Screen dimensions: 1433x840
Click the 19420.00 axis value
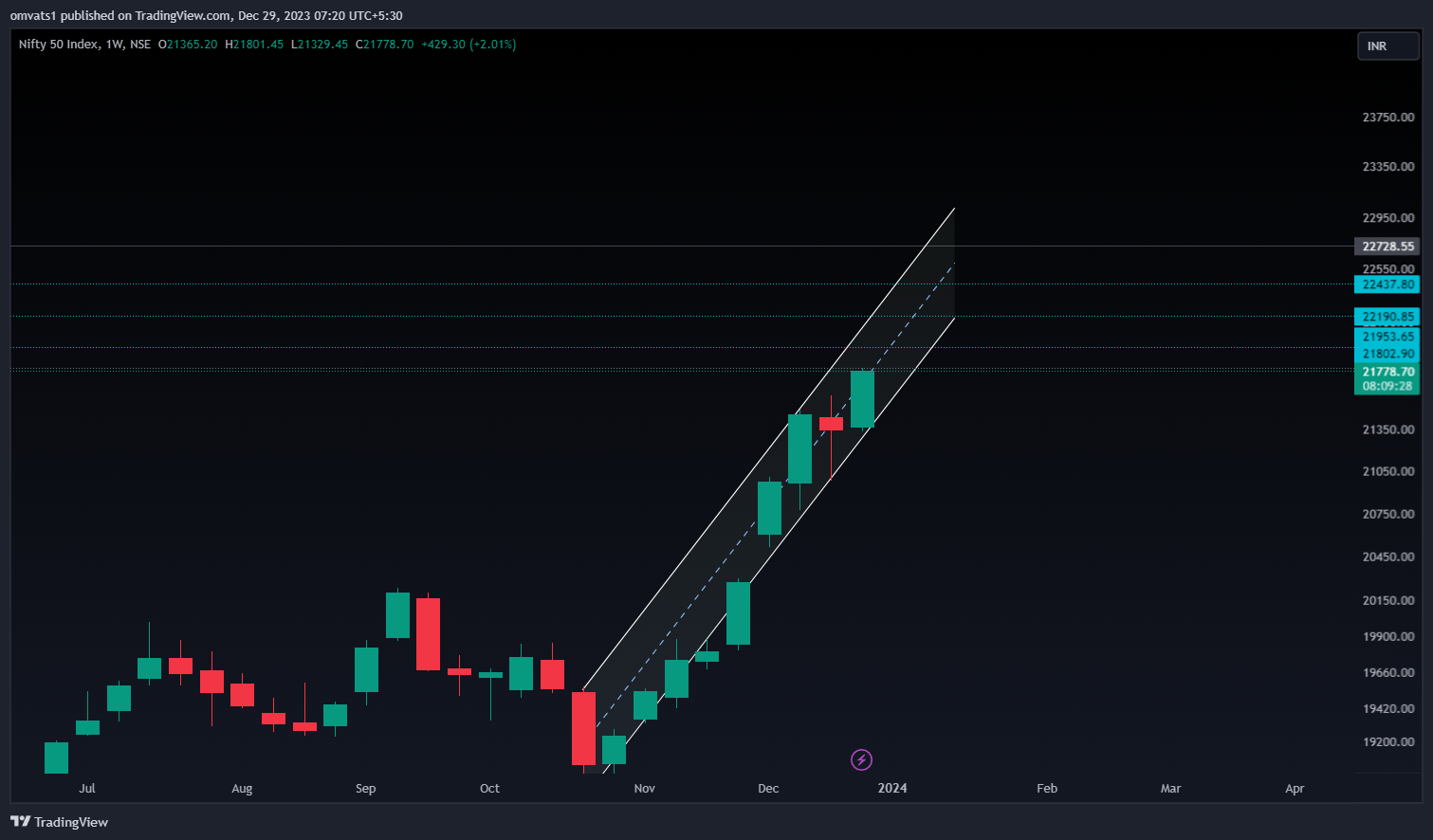[1388, 708]
